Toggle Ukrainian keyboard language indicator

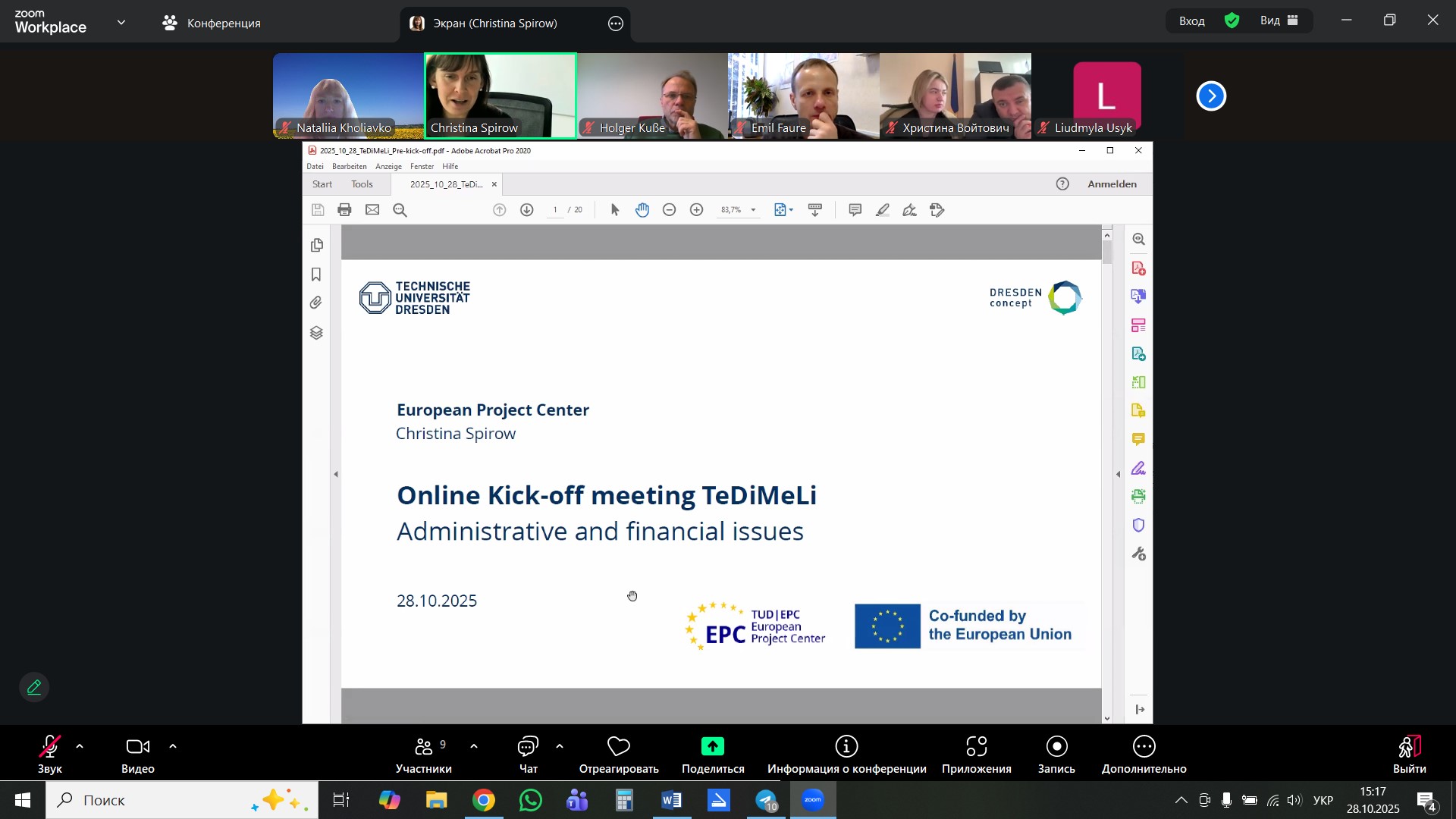pos(1323,801)
